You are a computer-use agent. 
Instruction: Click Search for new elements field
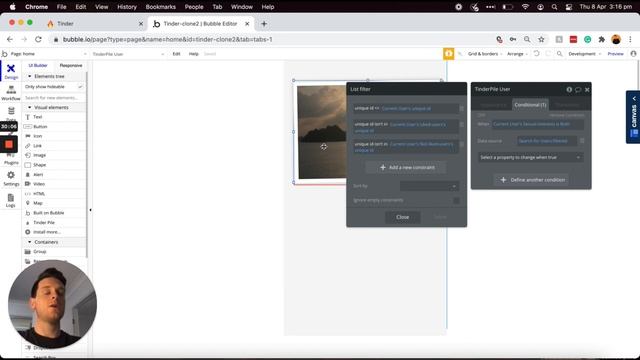pos(53,98)
